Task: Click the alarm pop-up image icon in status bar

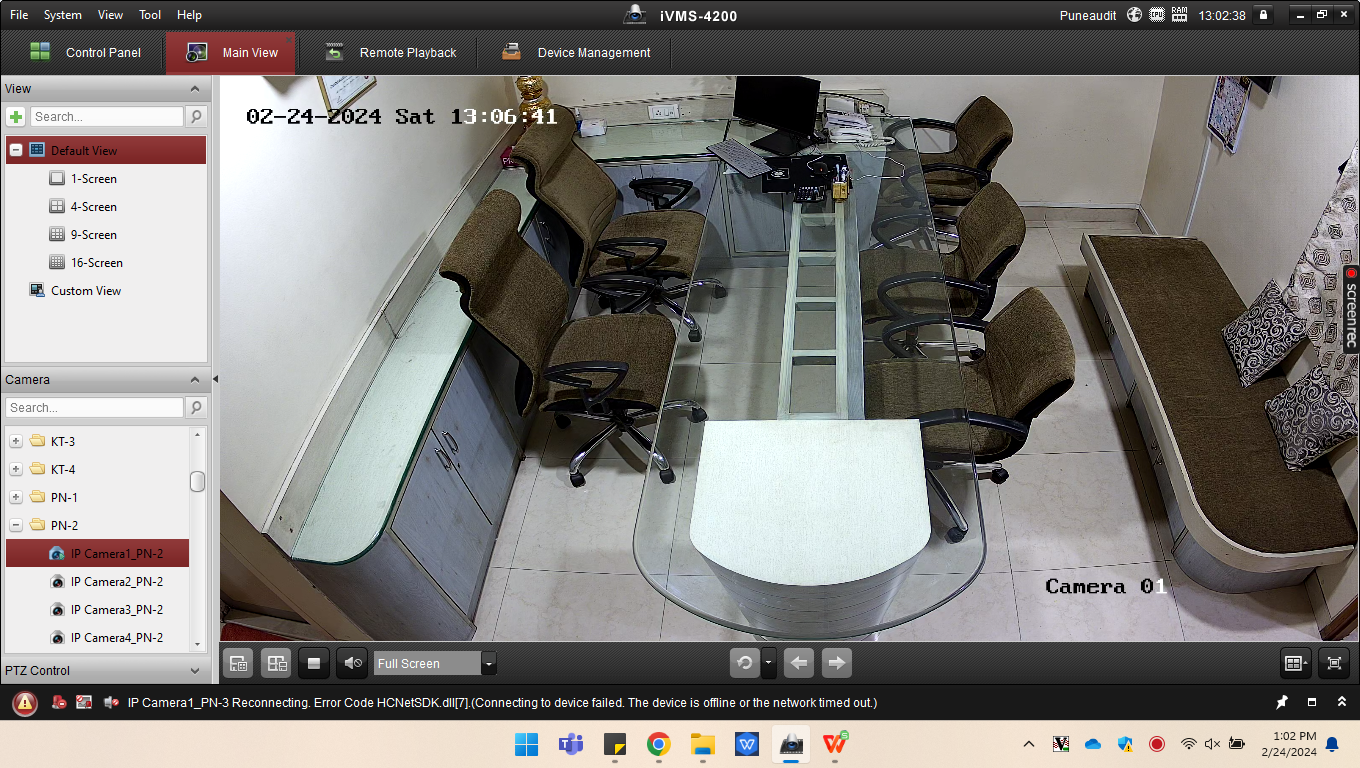Action: tap(84, 703)
